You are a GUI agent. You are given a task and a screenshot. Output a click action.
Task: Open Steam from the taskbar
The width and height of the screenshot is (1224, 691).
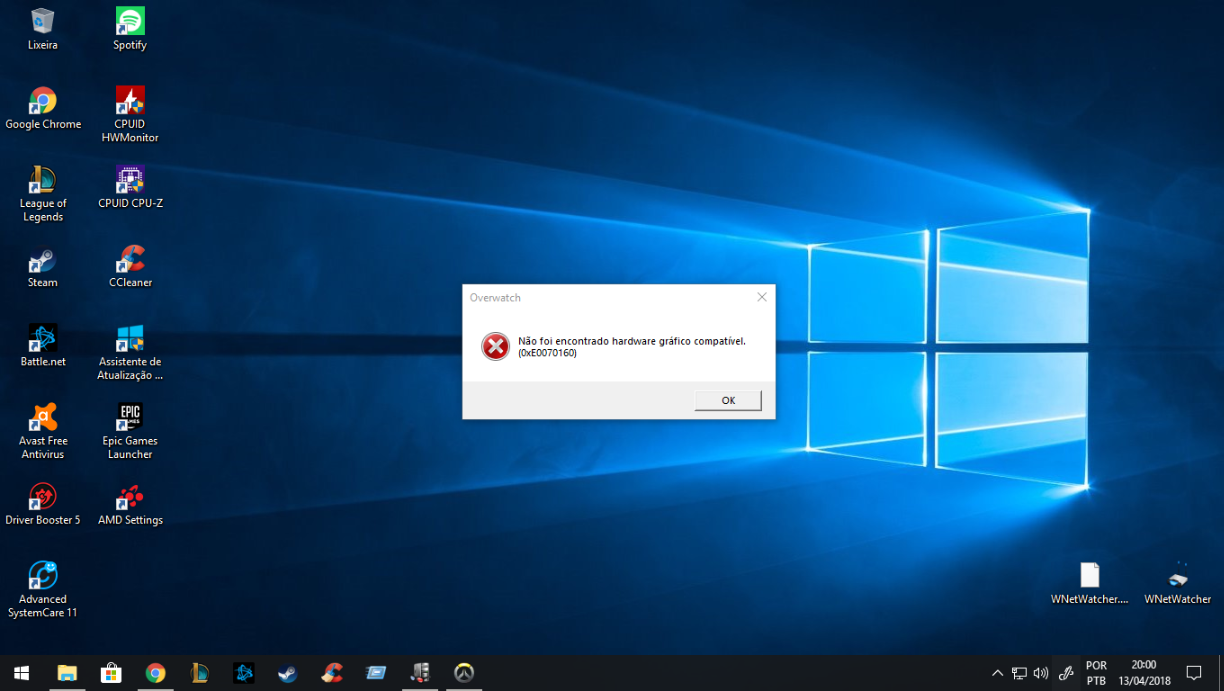287,673
